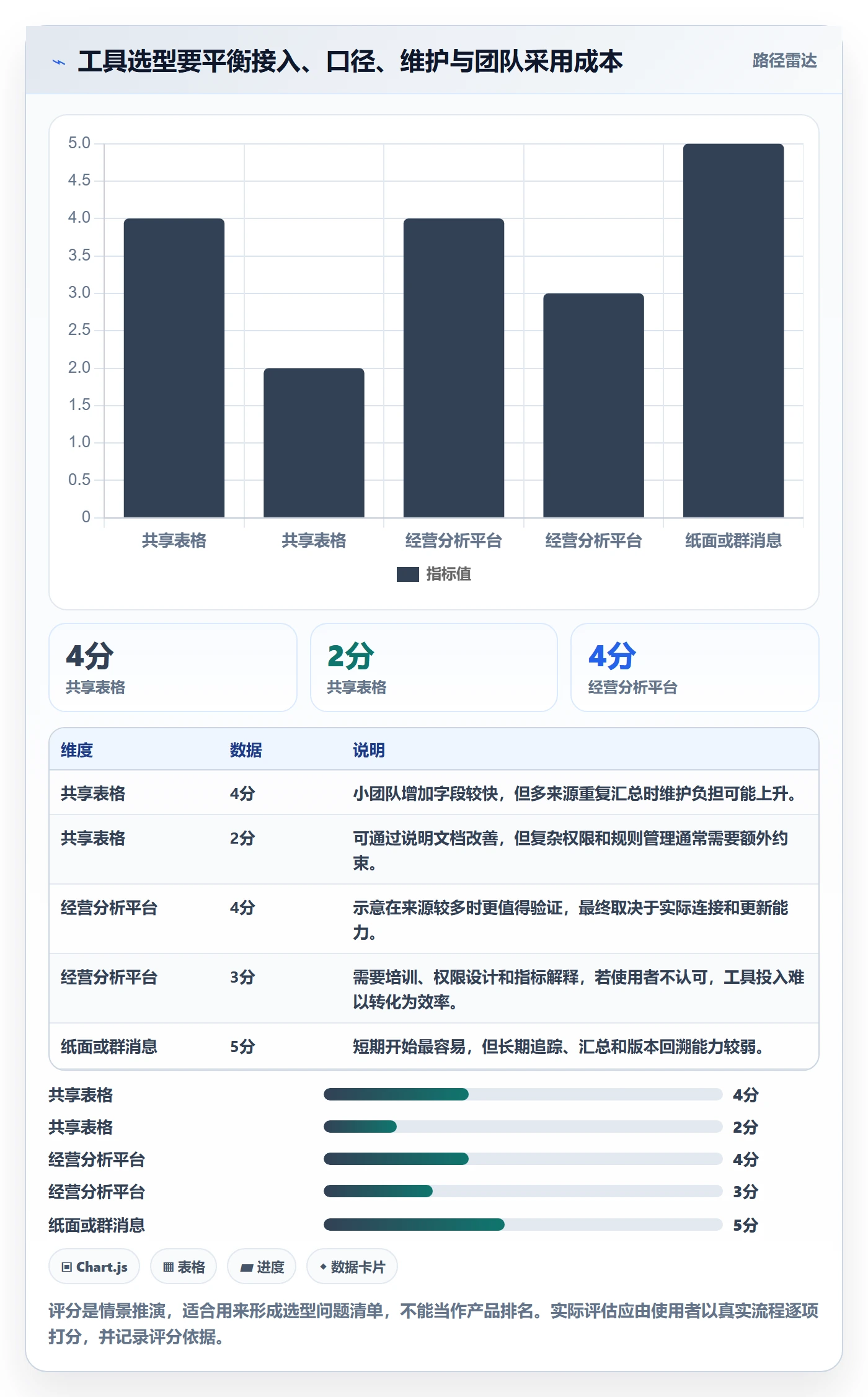Open the blue 4分 经营分析平台 data card
The height and width of the screenshot is (1397, 868).
(695, 667)
